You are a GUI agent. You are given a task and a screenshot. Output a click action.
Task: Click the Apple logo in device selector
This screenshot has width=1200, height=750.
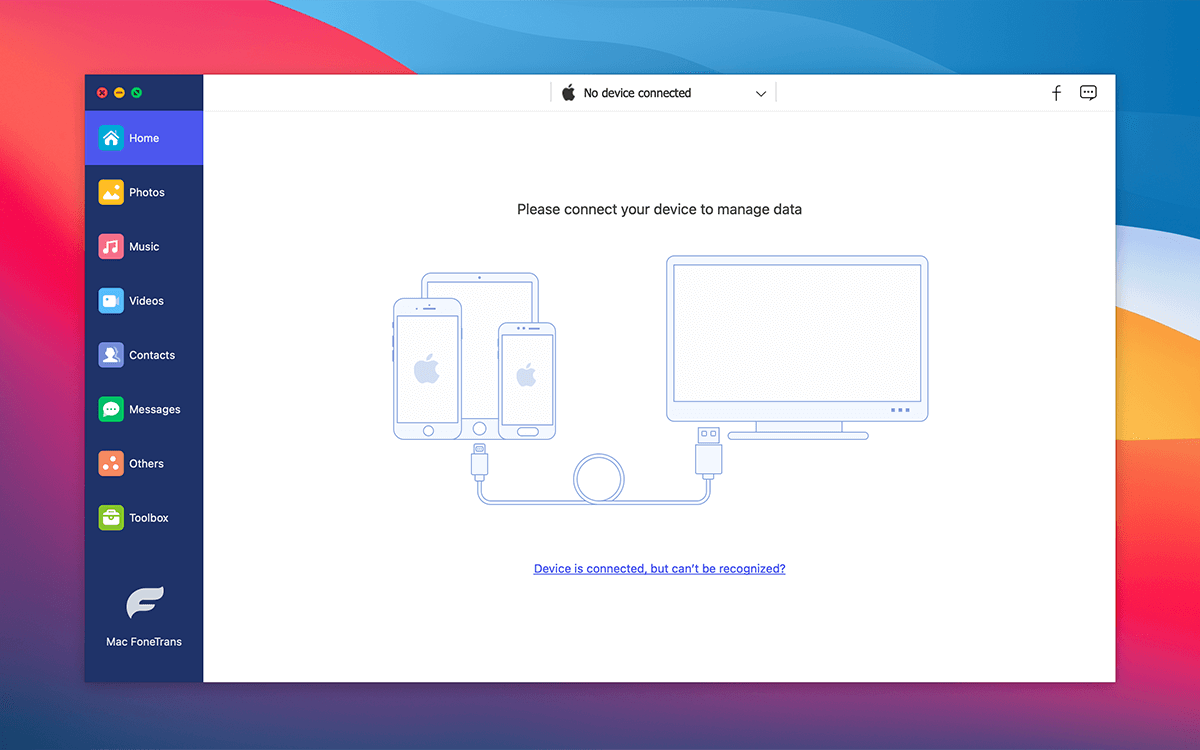click(x=568, y=92)
